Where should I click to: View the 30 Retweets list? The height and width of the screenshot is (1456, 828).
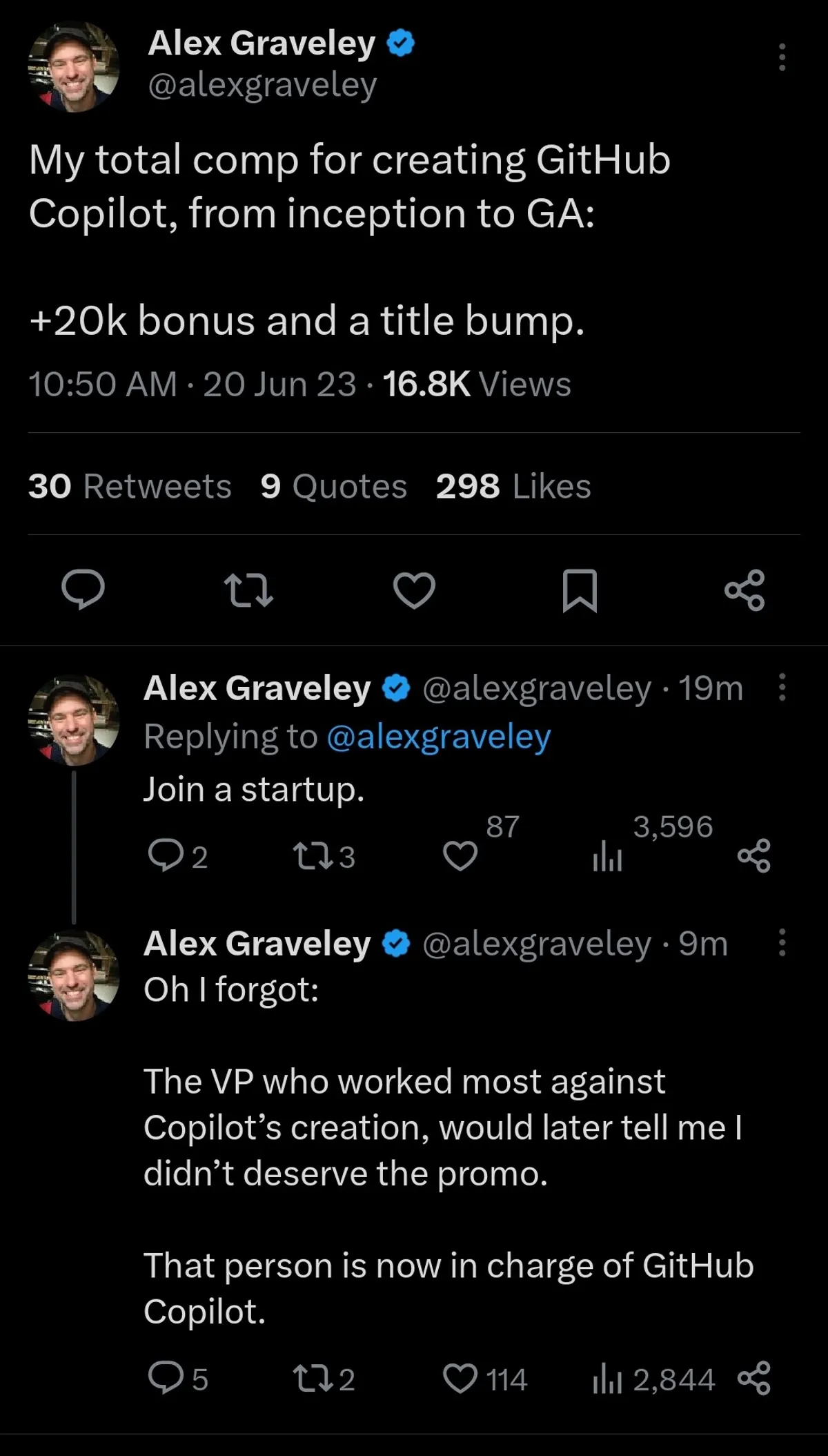[130, 486]
